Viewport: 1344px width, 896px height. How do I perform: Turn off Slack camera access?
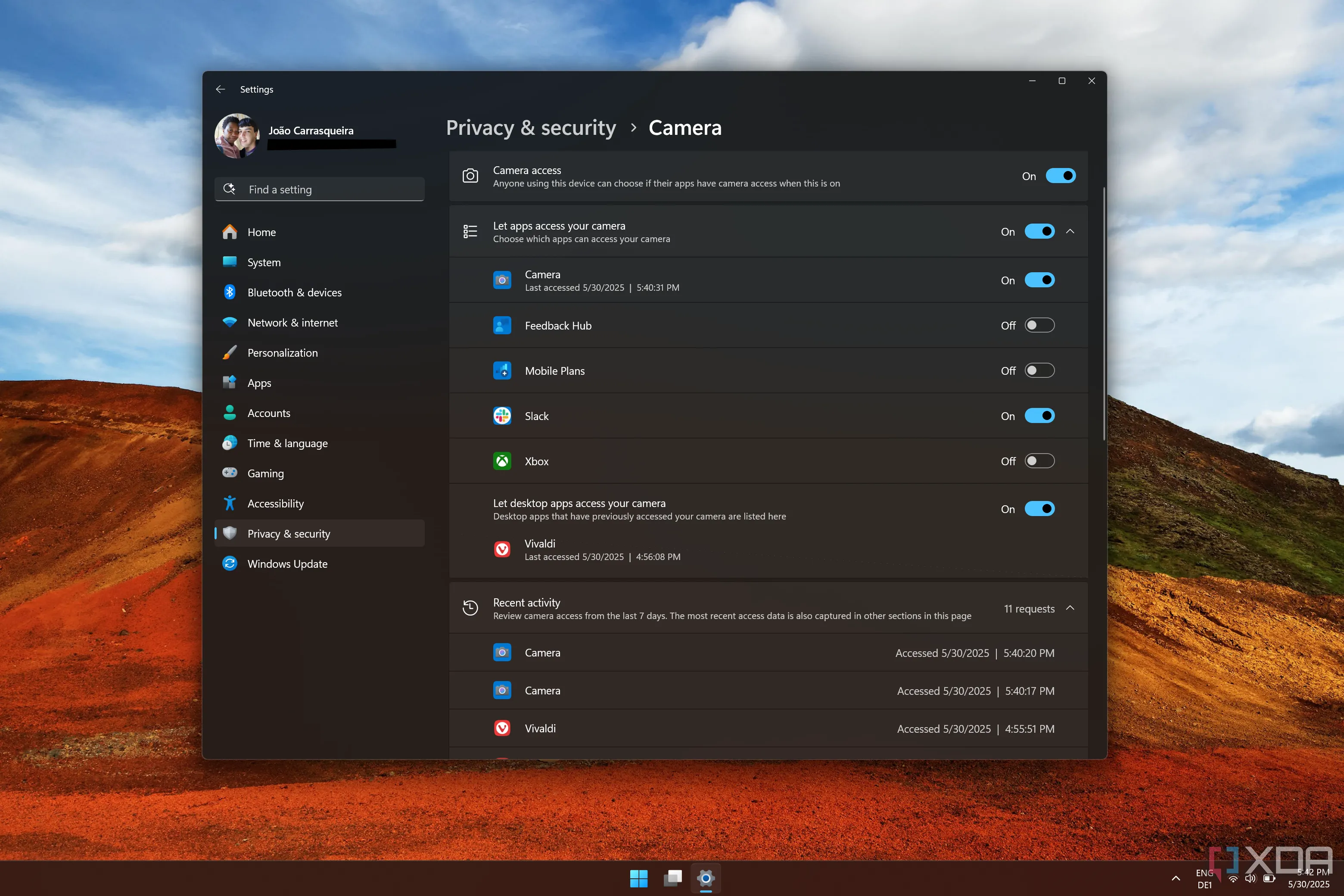pyautogui.click(x=1039, y=415)
